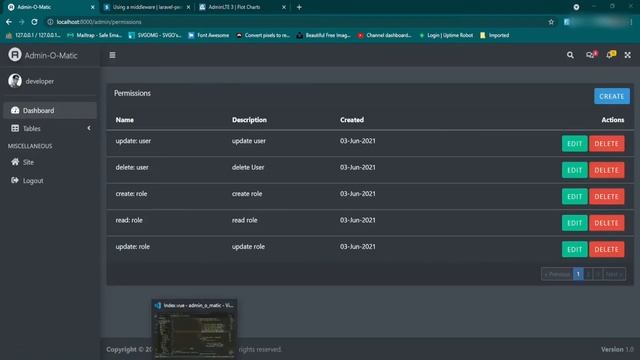Go to pagination page 1
The image size is (640, 360).
coord(578,274)
